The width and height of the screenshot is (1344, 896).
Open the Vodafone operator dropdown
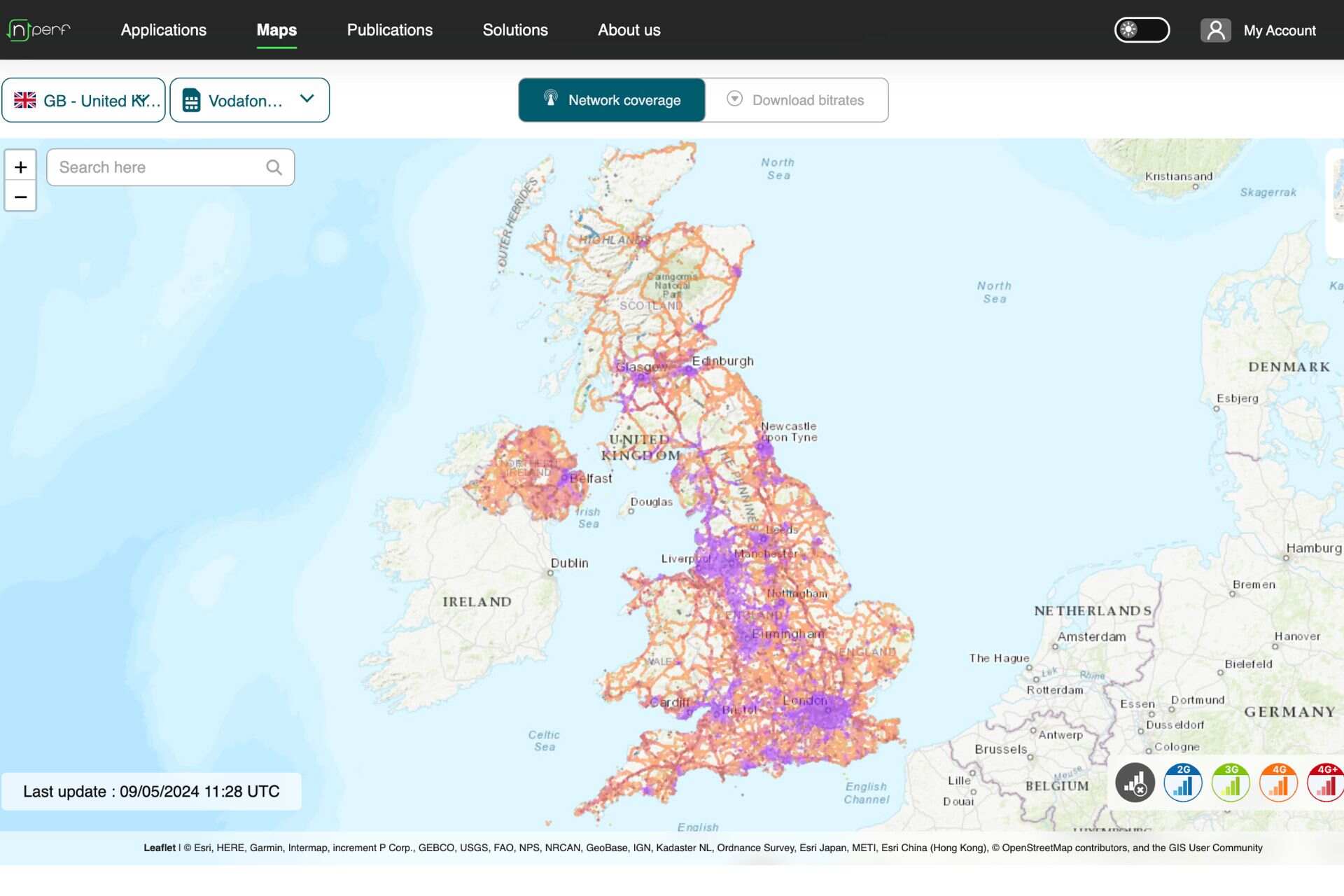pyautogui.click(x=238, y=100)
